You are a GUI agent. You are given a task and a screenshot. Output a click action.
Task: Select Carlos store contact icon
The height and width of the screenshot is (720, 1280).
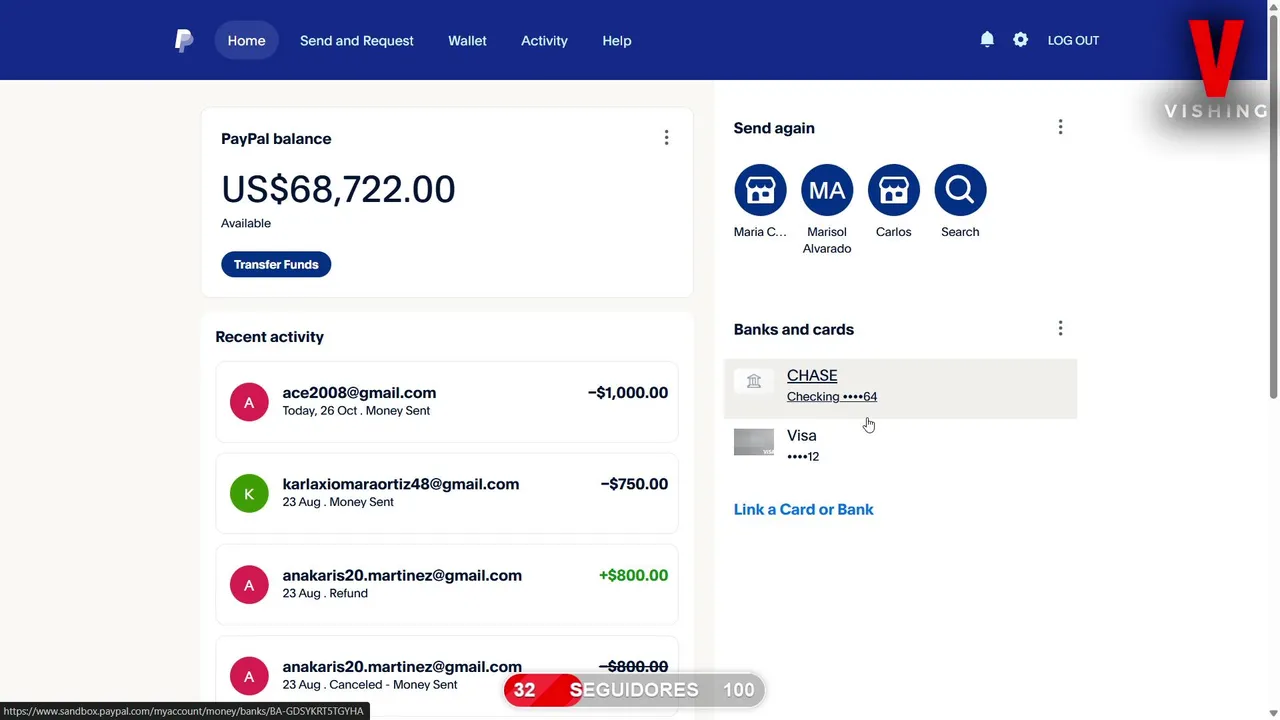pos(893,190)
